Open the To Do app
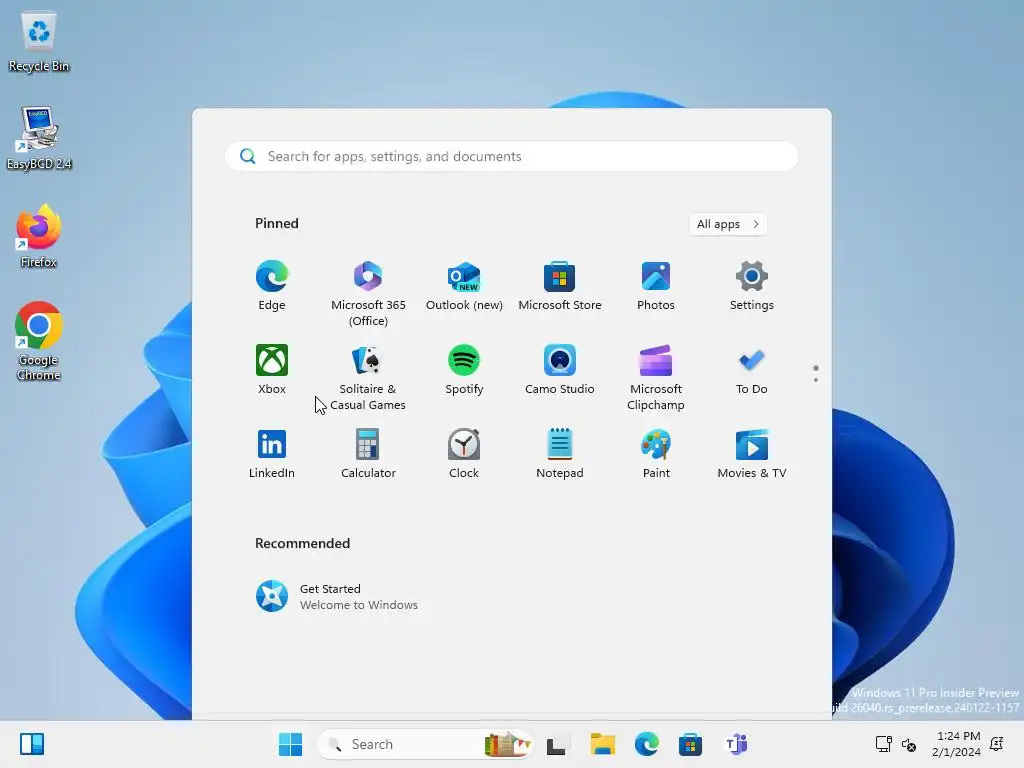The image size is (1024, 768). point(752,370)
